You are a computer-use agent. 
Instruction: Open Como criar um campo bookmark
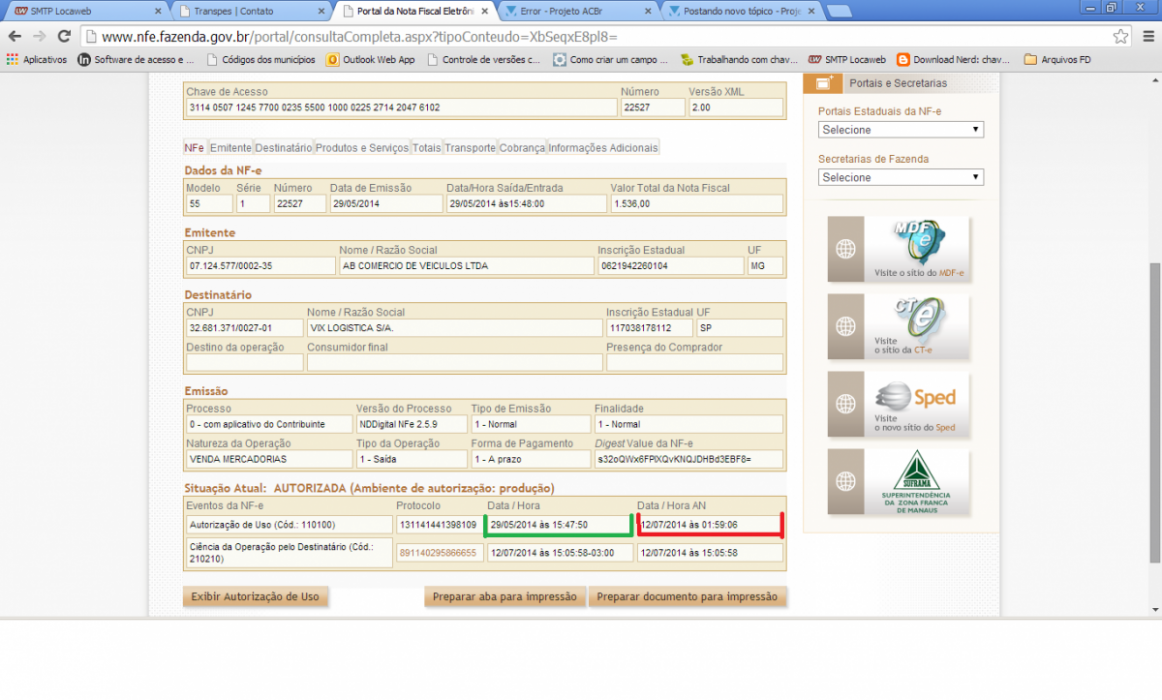pyautogui.click(x=611, y=60)
